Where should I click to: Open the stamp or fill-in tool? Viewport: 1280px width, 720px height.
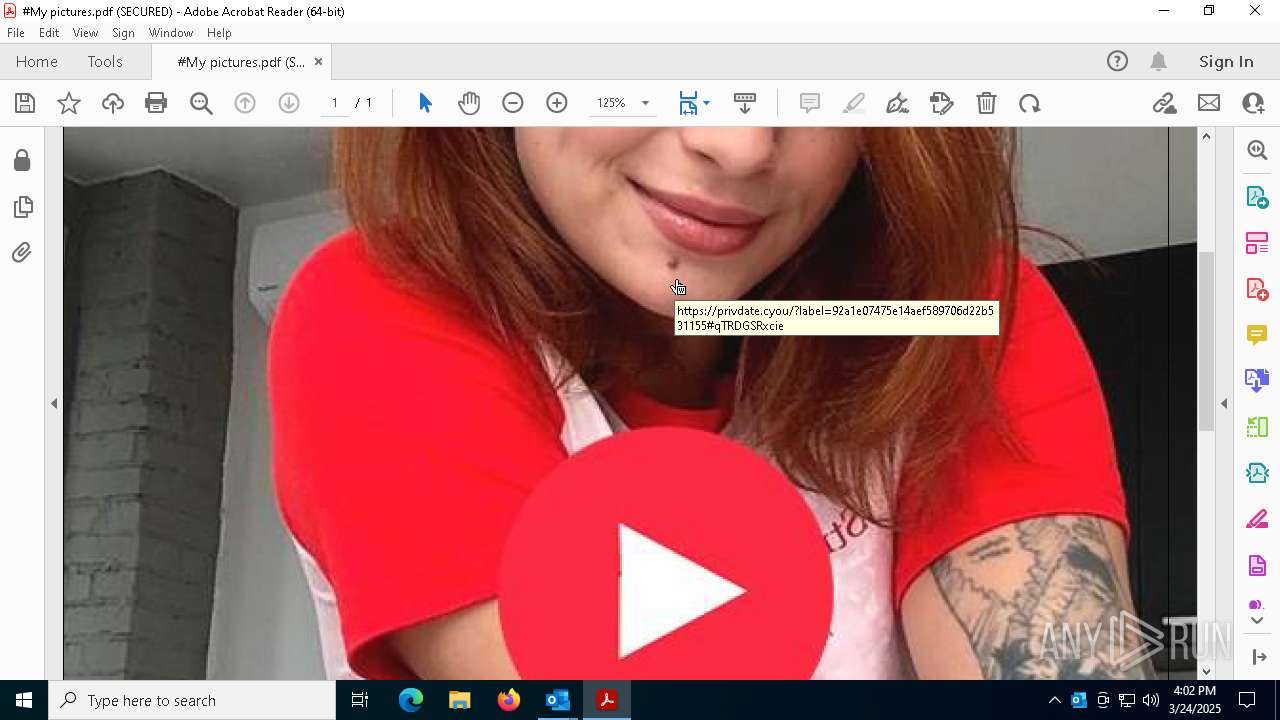click(941, 103)
